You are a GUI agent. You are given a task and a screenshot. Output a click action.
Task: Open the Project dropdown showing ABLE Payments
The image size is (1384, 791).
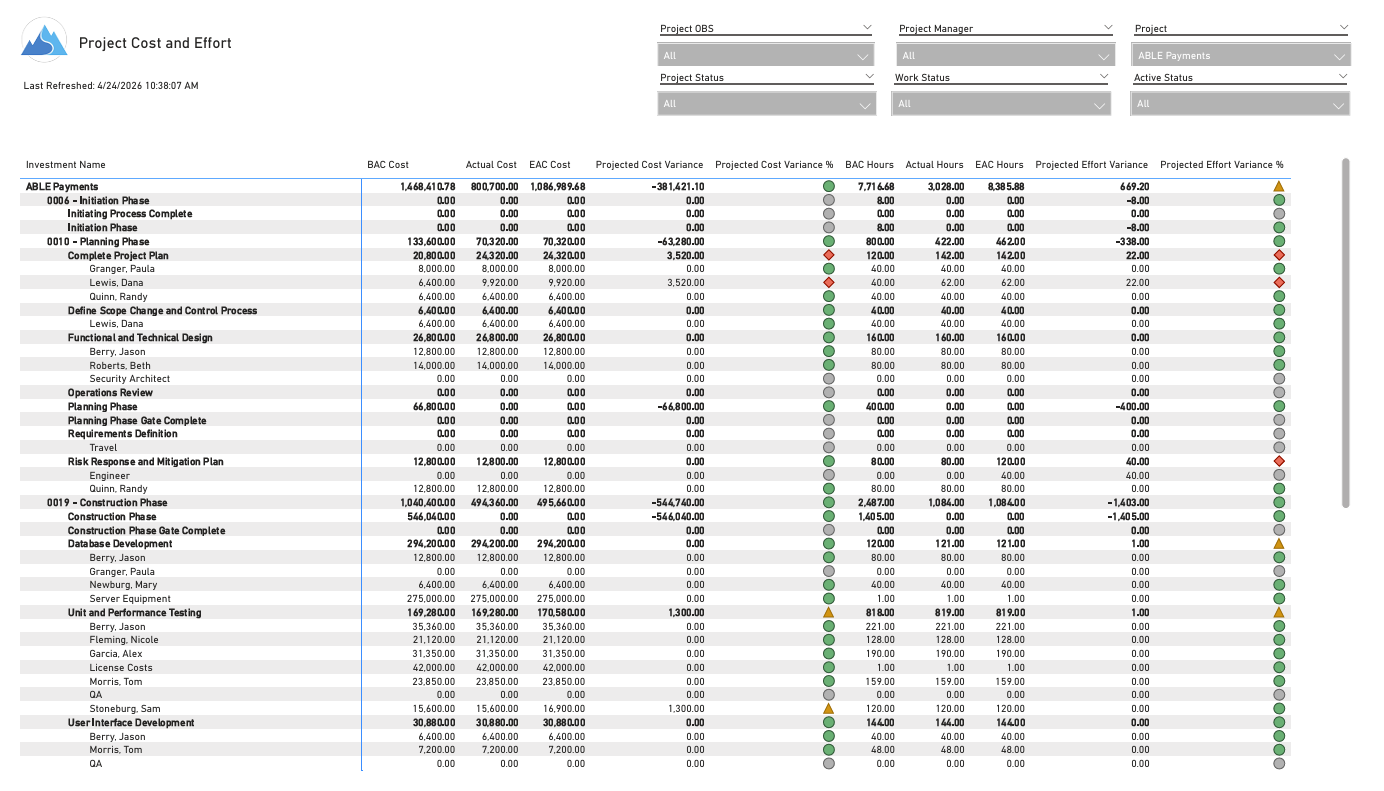click(x=1242, y=56)
